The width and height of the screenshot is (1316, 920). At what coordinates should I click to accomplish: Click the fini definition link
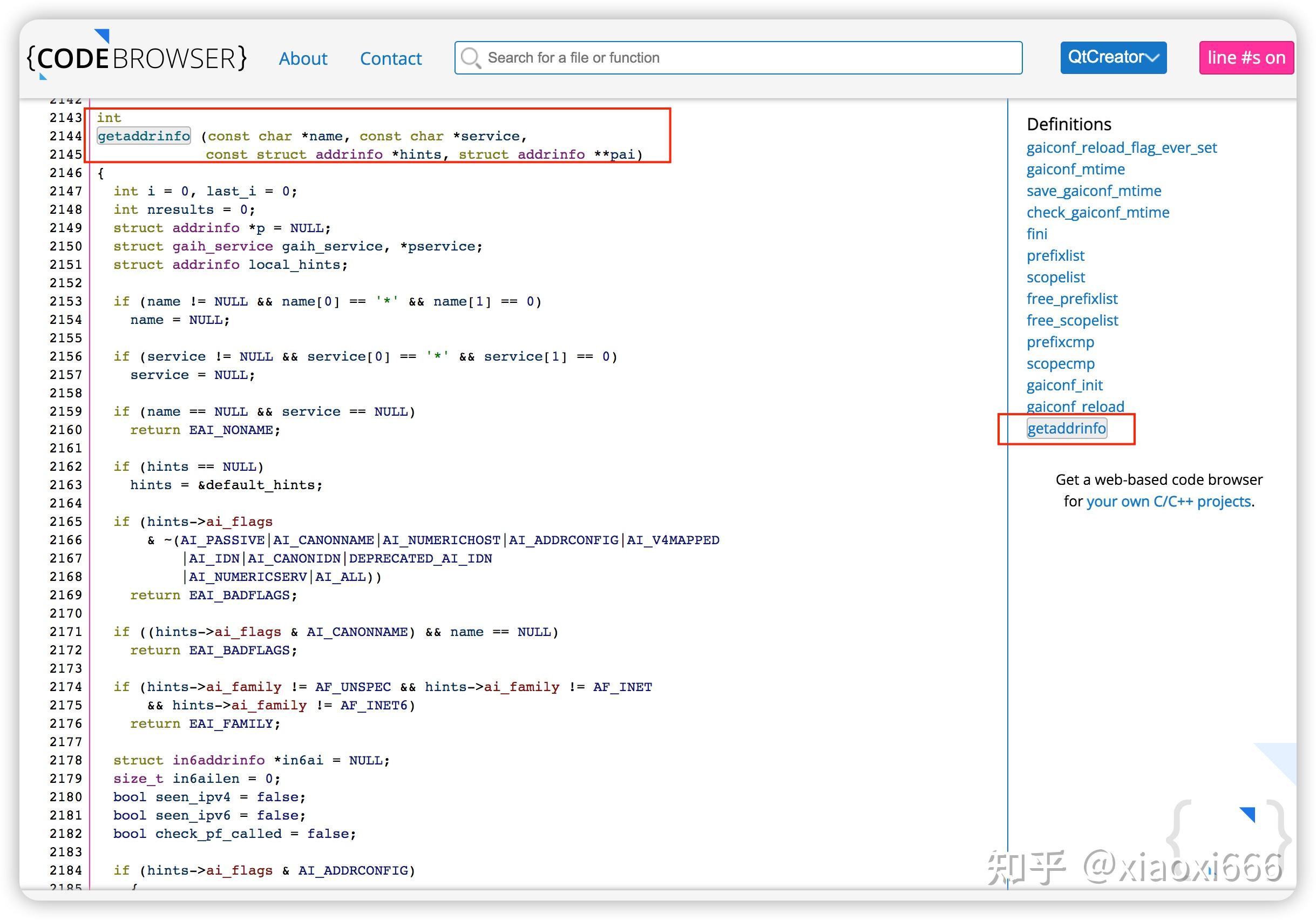click(x=1036, y=234)
